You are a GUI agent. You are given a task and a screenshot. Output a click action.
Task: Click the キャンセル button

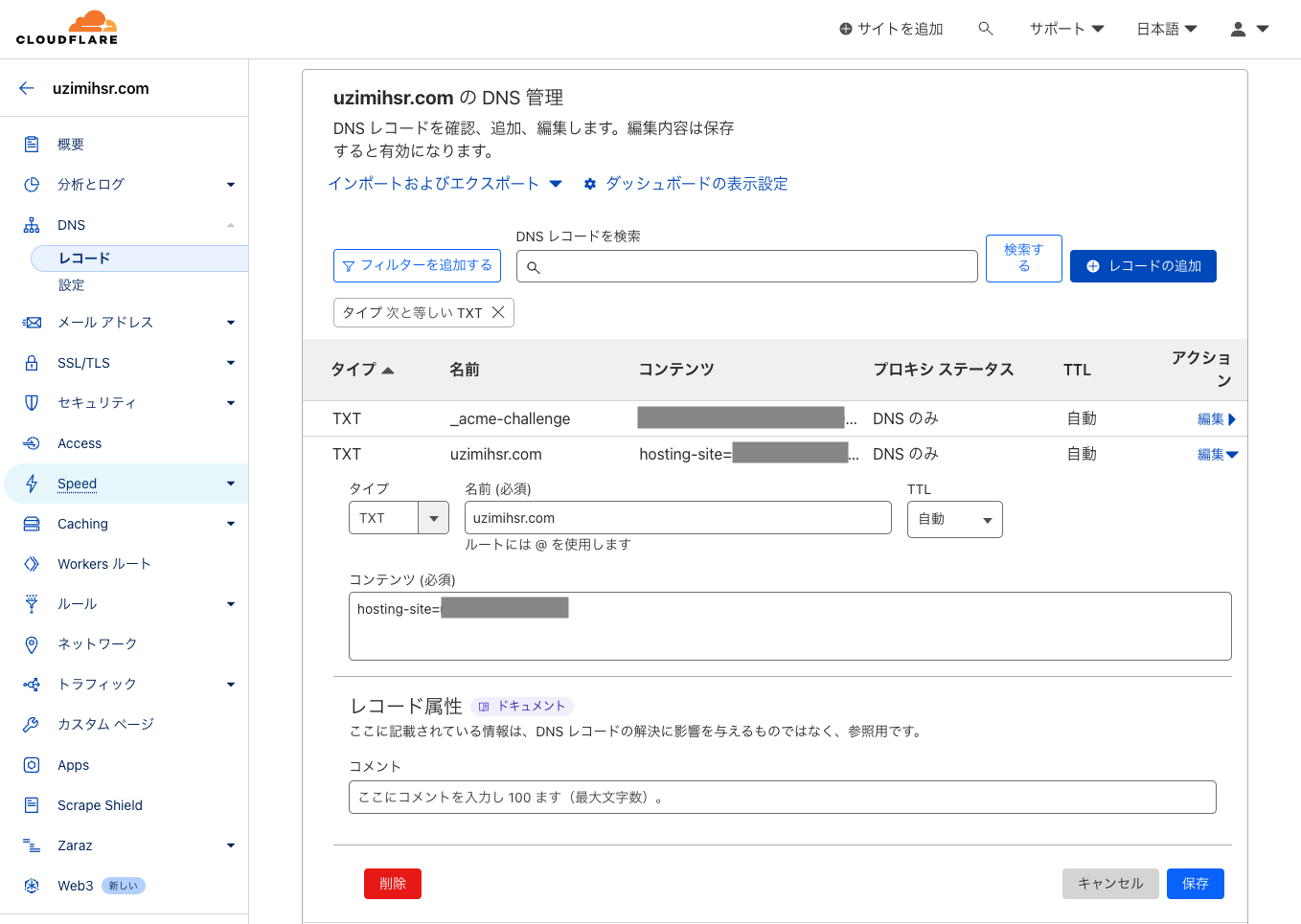click(x=1110, y=884)
